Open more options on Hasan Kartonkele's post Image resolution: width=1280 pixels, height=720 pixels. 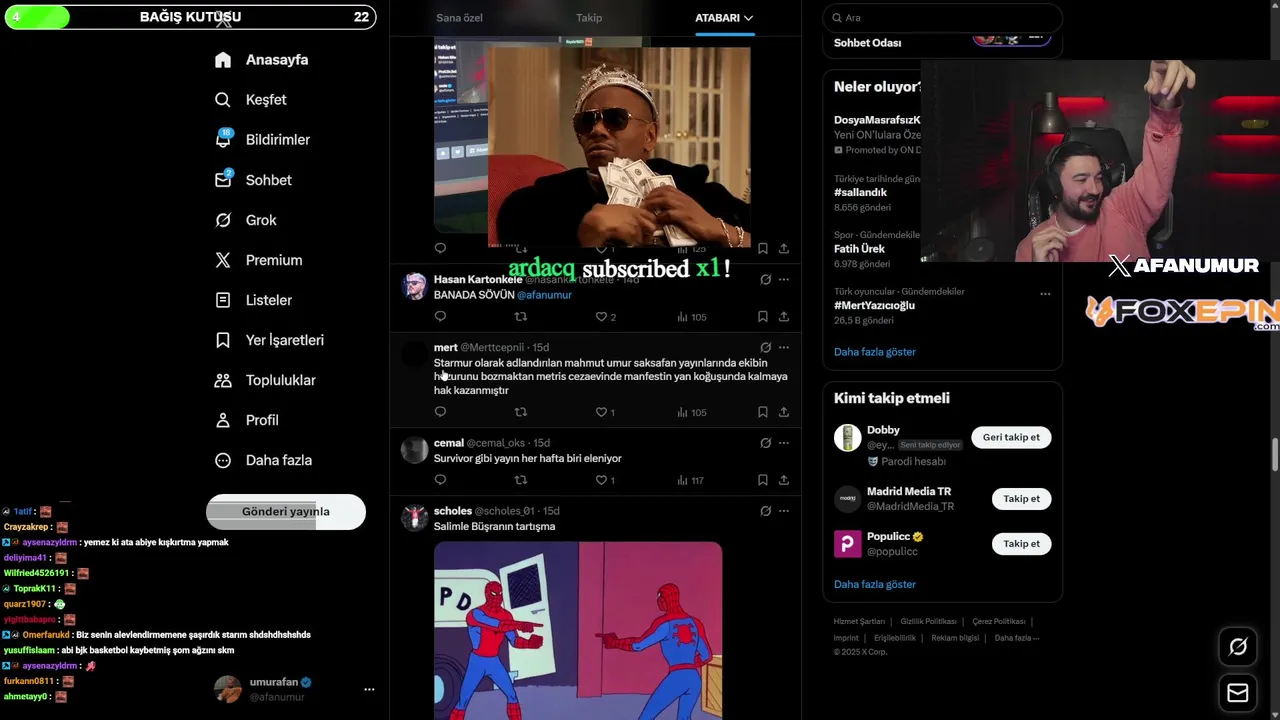point(784,280)
